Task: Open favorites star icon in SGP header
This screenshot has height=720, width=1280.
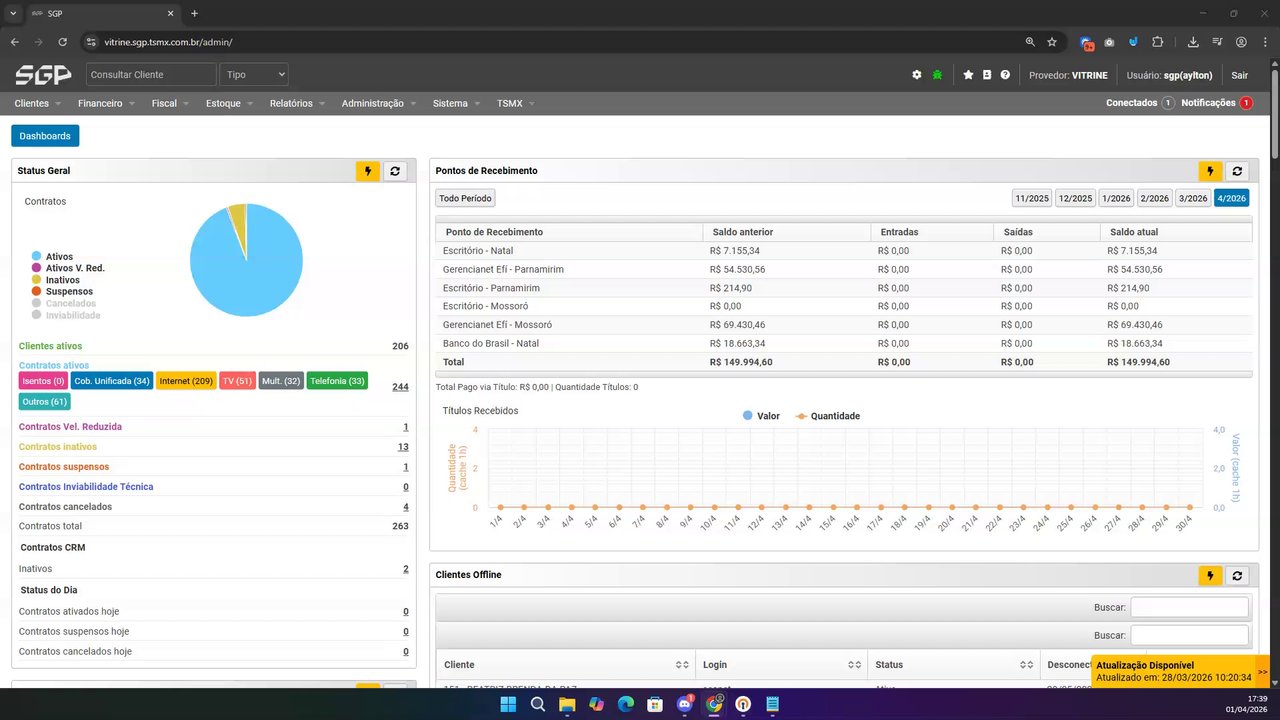Action: [x=968, y=75]
